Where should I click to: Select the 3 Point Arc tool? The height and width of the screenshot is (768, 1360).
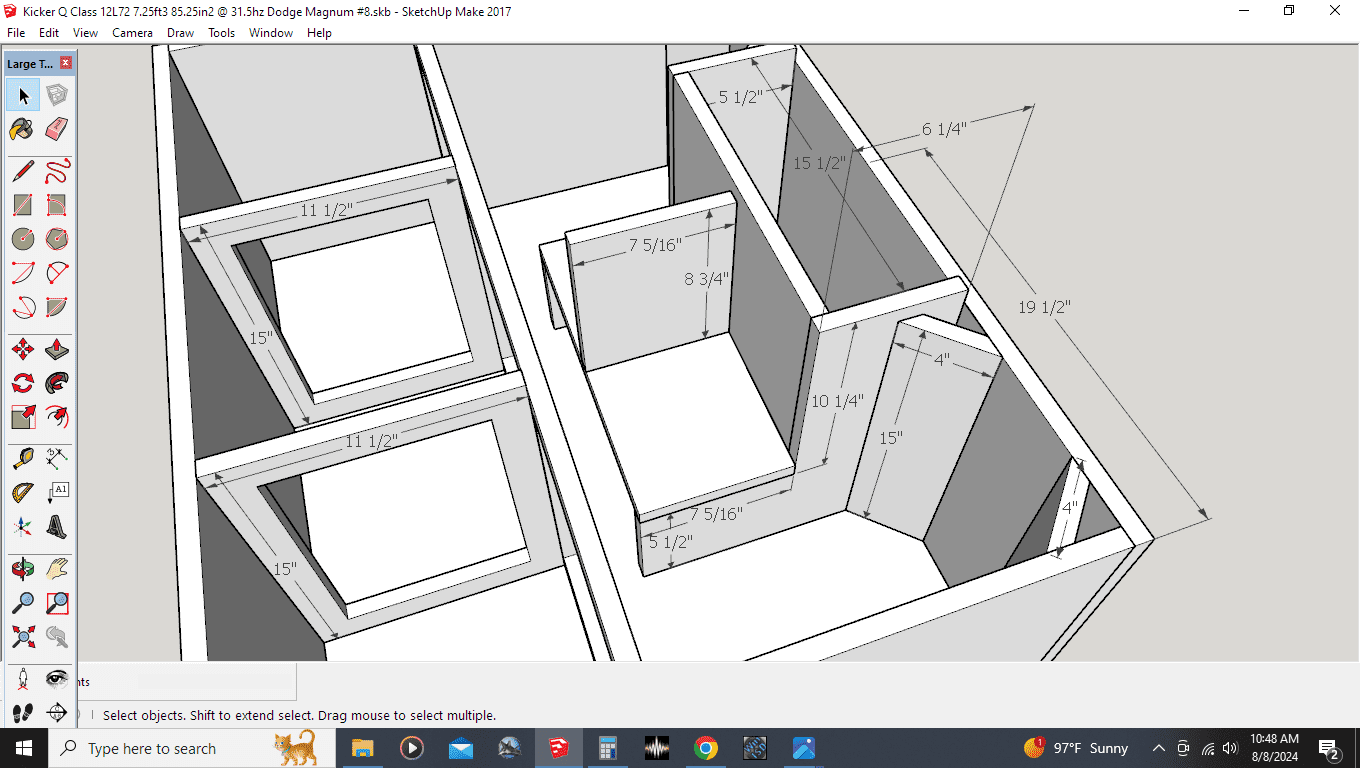point(23,307)
